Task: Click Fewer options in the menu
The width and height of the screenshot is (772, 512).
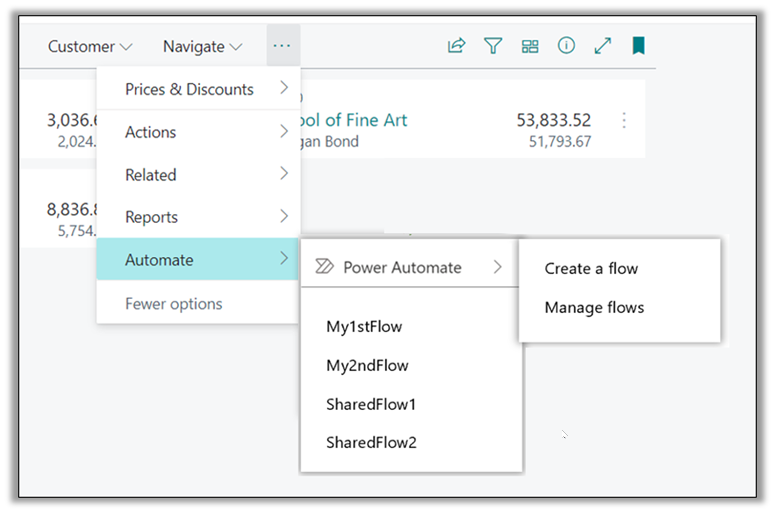Action: (x=174, y=303)
